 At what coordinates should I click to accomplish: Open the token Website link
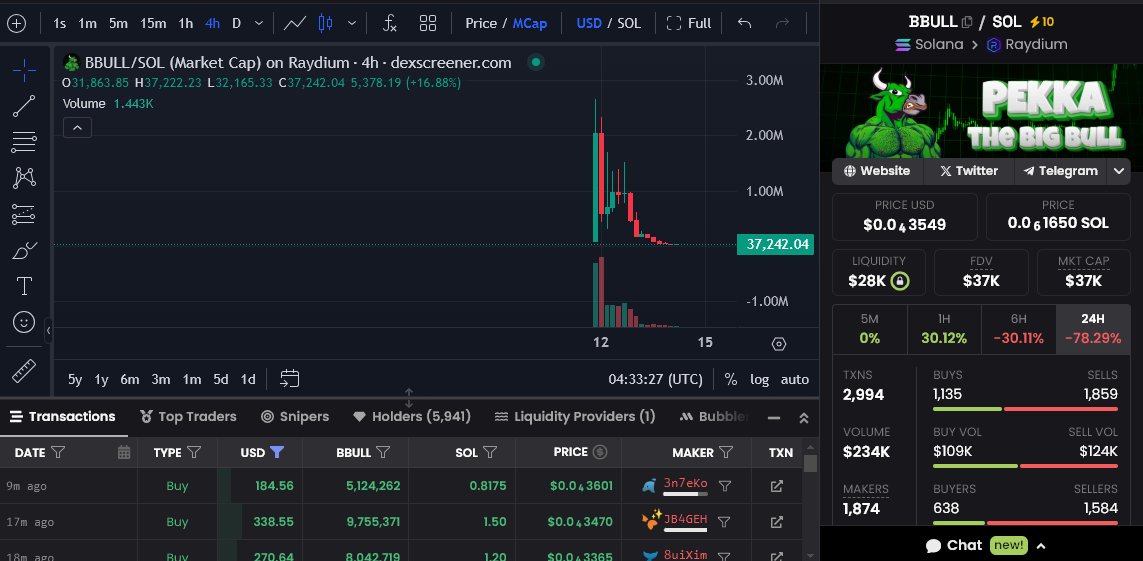(878, 171)
